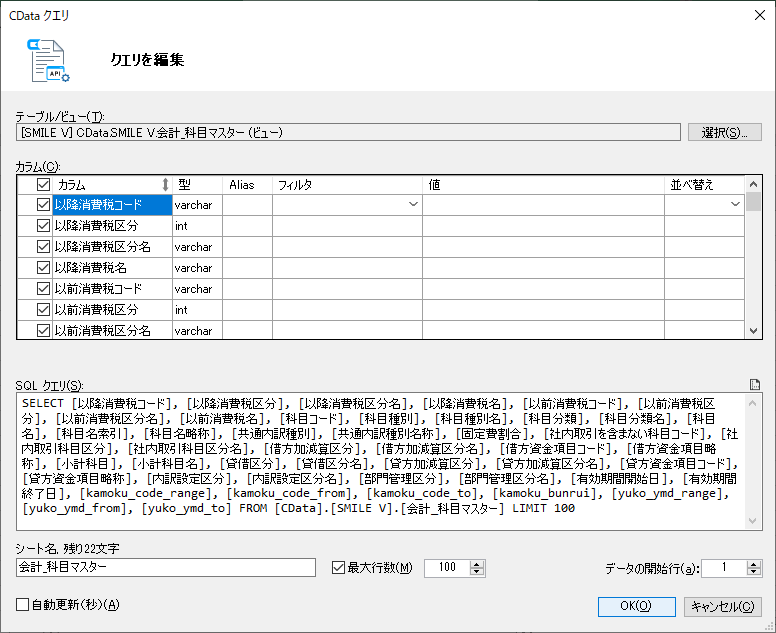
Task: Select the 以前消費税区分名 column name cell
Action: tap(112, 331)
